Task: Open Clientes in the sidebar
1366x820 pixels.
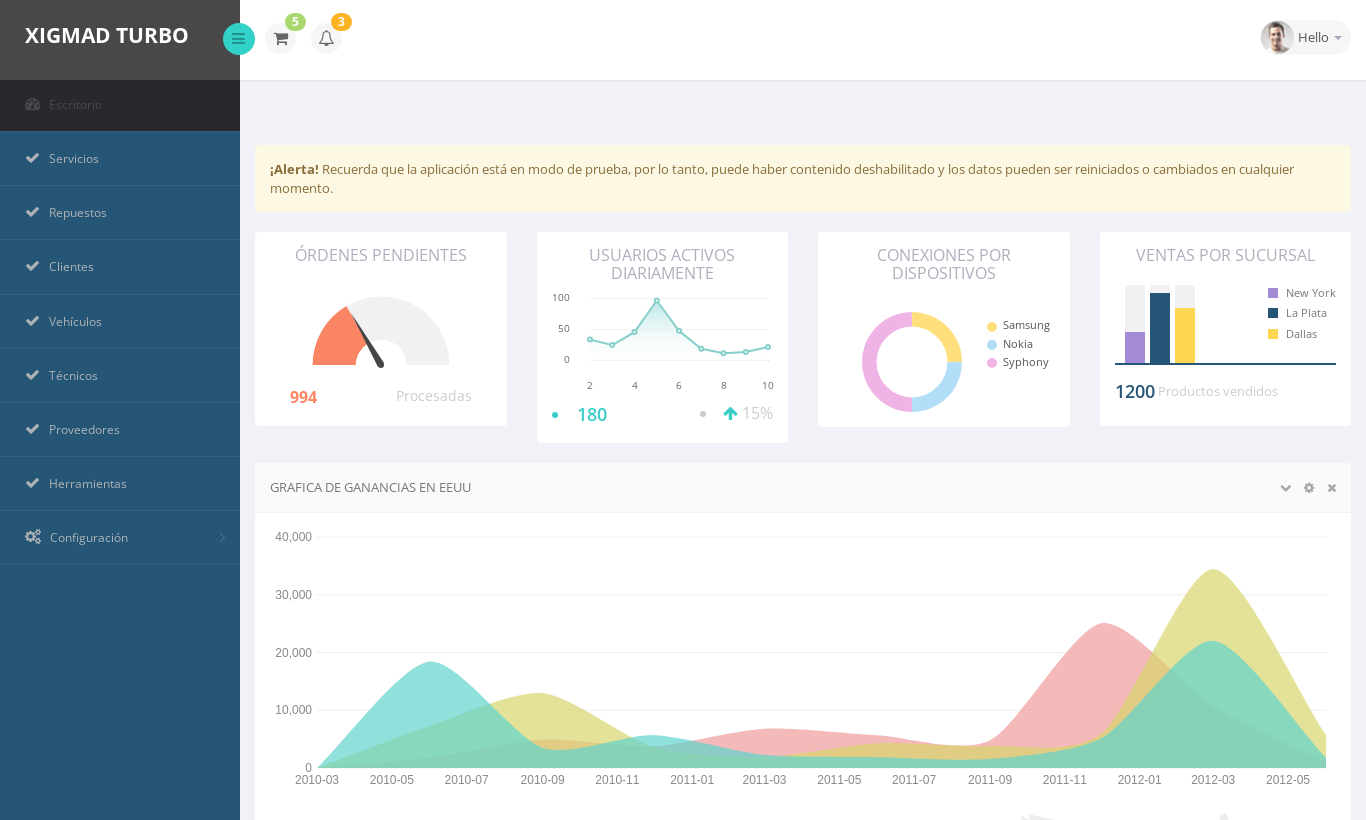Action: [120, 267]
